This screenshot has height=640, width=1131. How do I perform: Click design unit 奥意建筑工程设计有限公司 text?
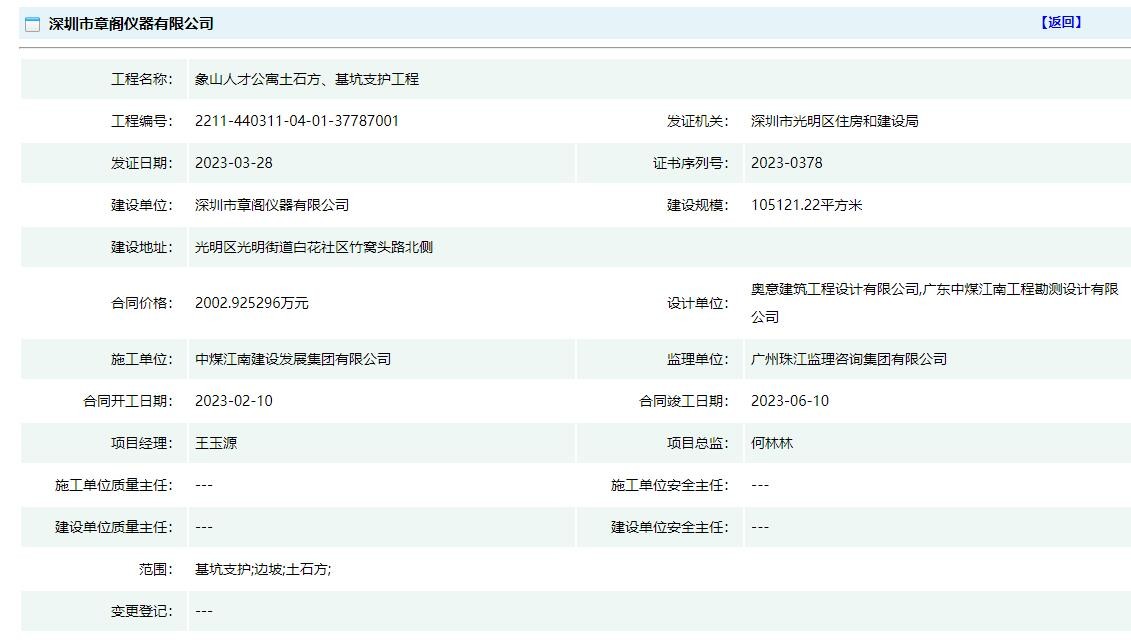834,289
